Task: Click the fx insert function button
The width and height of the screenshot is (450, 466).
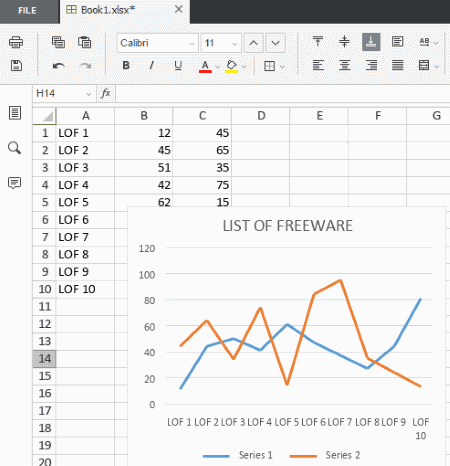Action: tap(106, 94)
